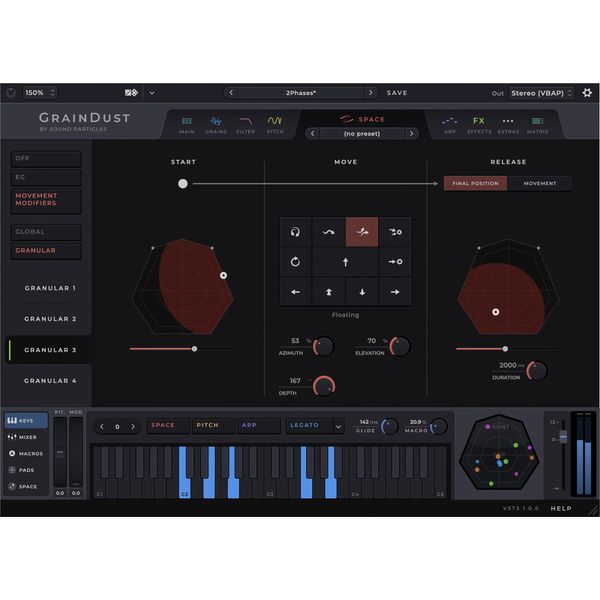Screen dimensions: 600x600
Task: Select the OFF mode button
Action: (46, 158)
